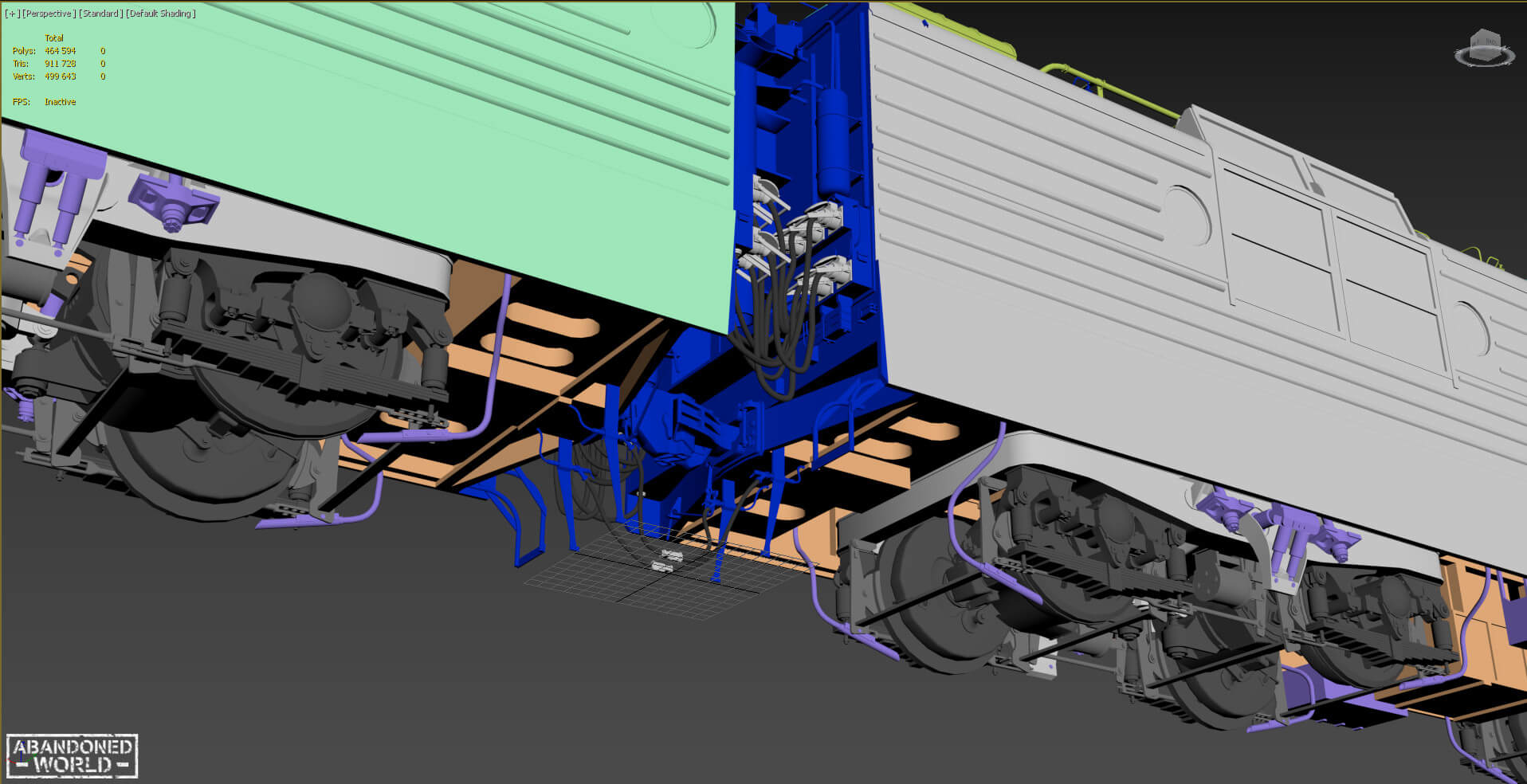Click the Verts total count value

tap(60, 76)
